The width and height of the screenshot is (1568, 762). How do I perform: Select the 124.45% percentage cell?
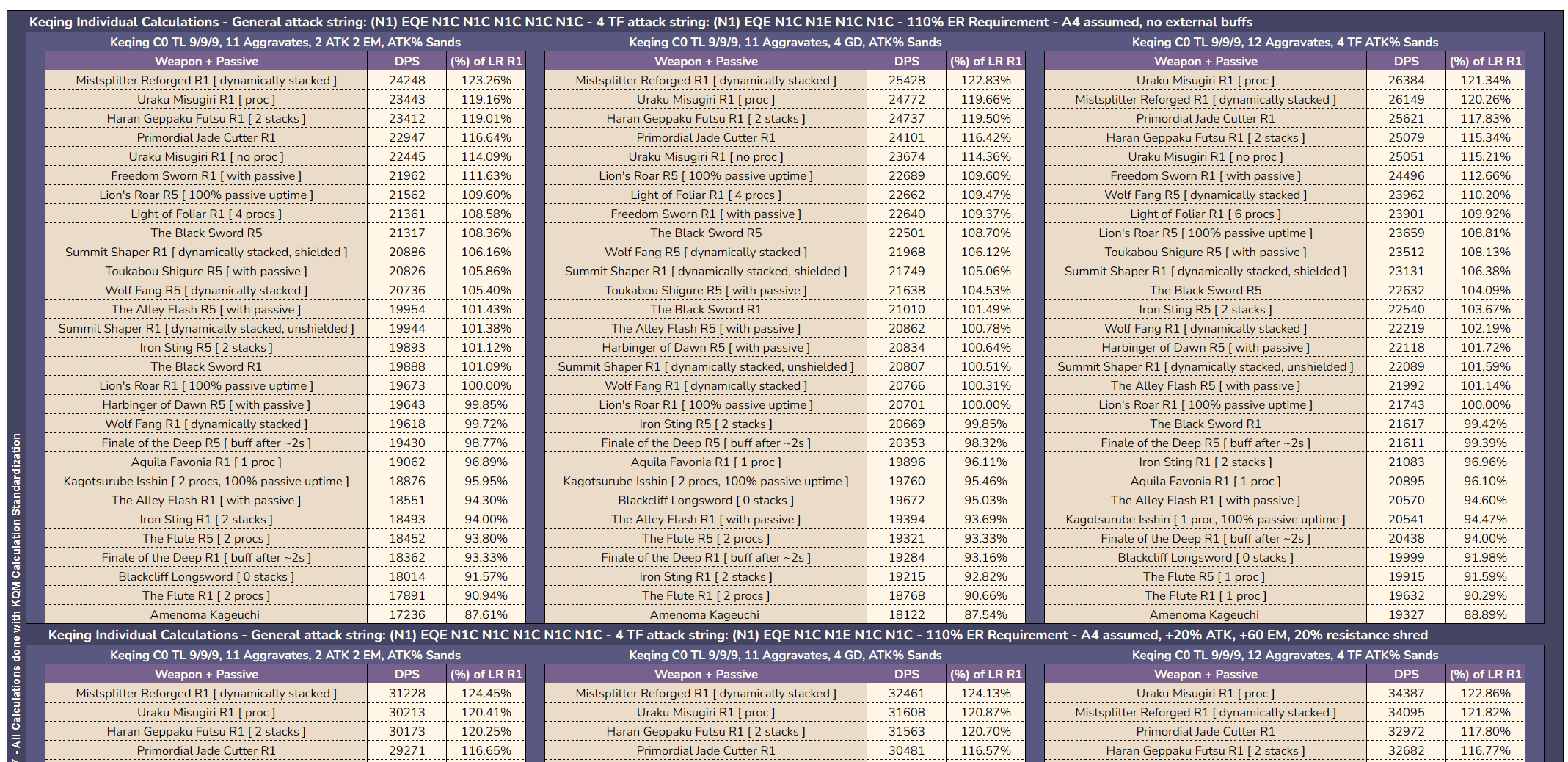pos(486,693)
